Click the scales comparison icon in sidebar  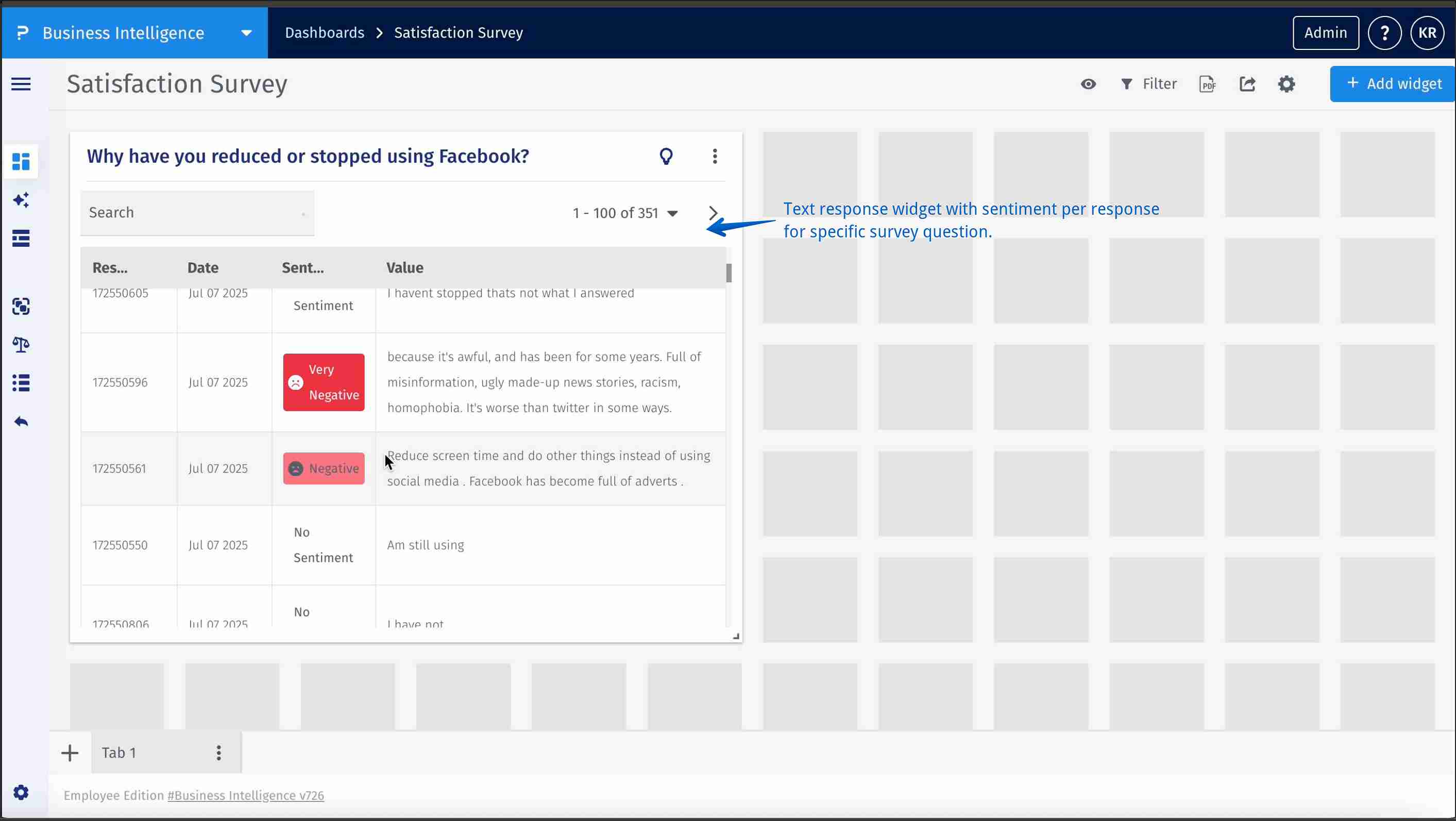[21, 345]
